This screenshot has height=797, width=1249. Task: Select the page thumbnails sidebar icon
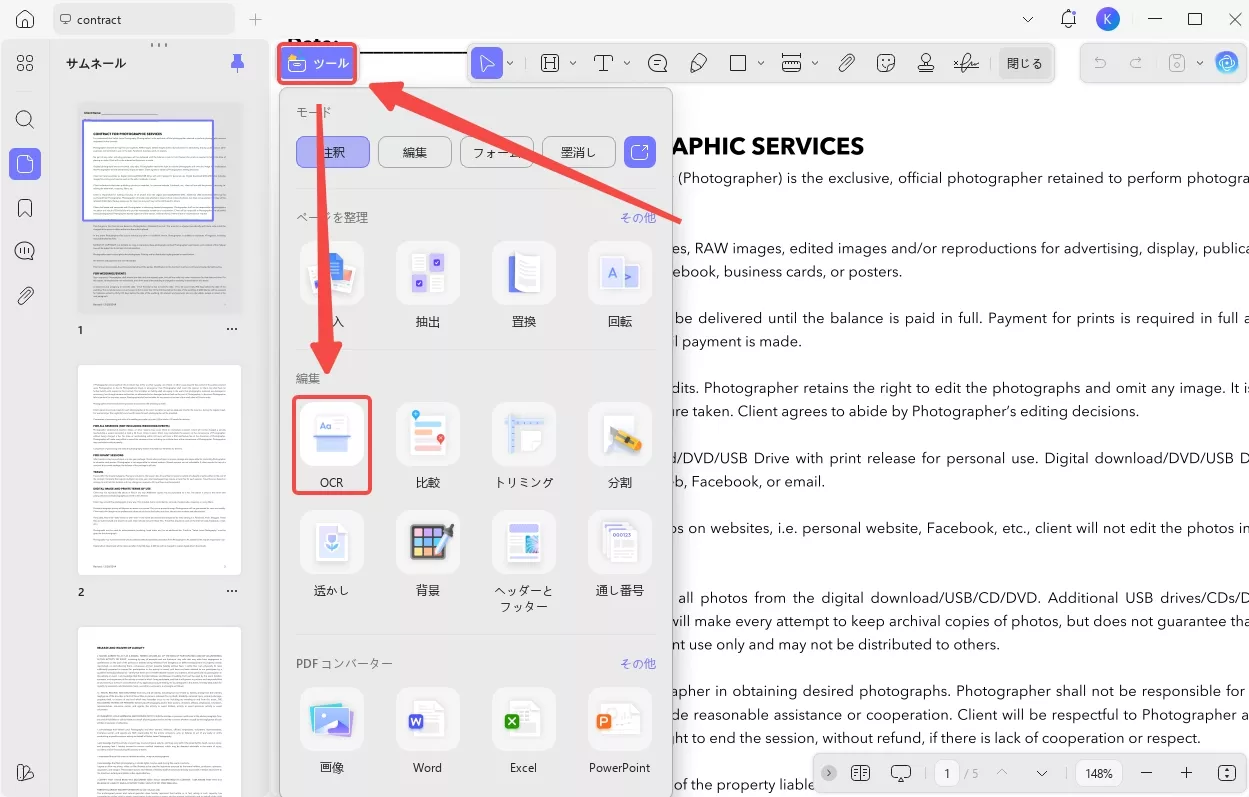point(25,164)
